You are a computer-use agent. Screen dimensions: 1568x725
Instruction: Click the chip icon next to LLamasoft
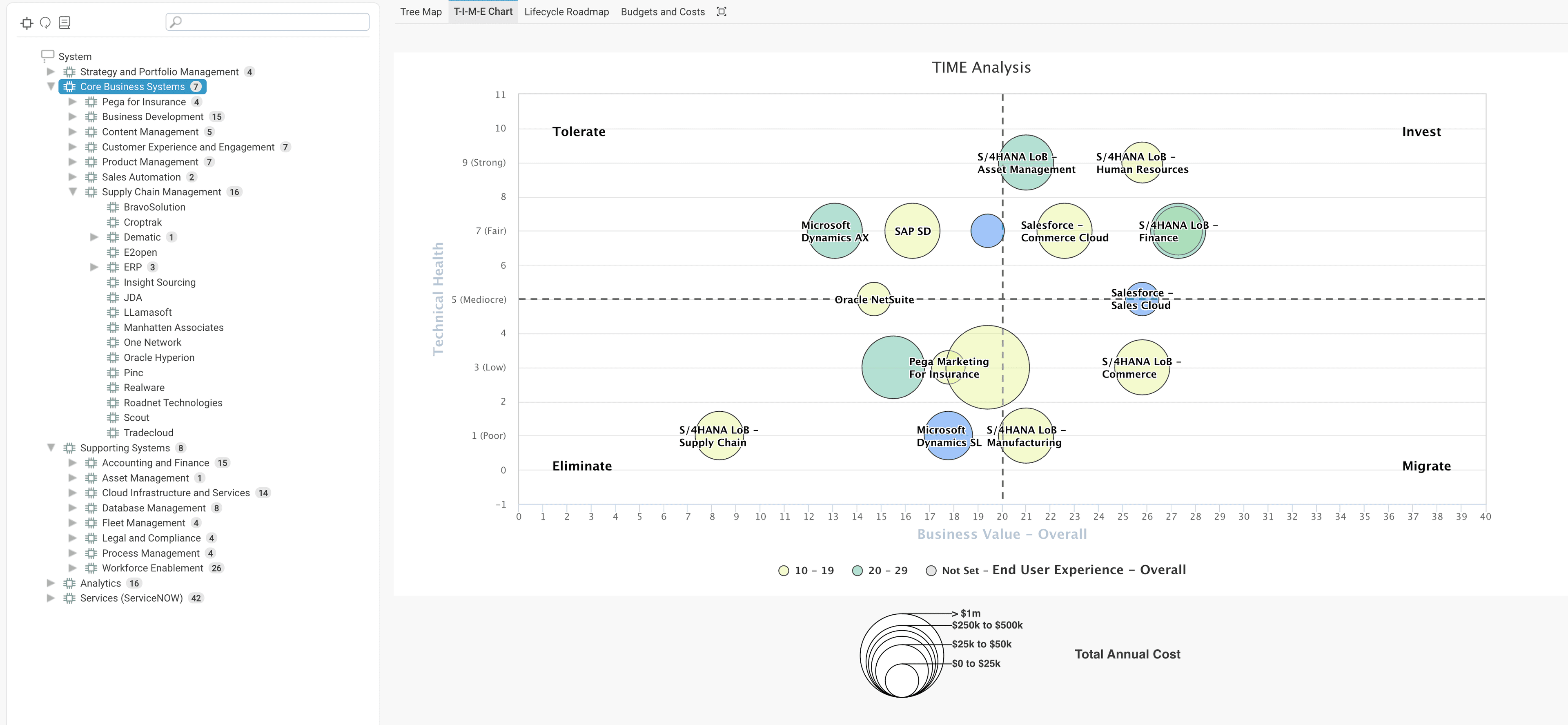tap(113, 312)
